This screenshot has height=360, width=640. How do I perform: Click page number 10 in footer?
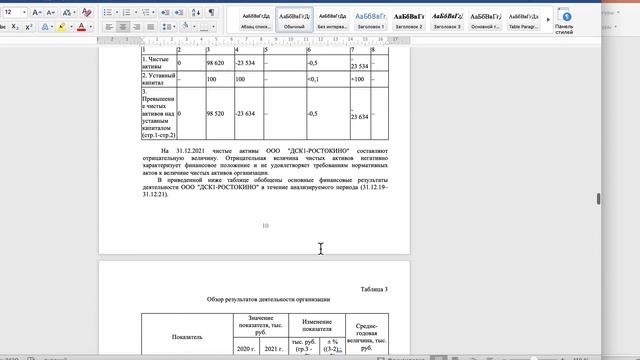pyautogui.click(x=265, y=226)
